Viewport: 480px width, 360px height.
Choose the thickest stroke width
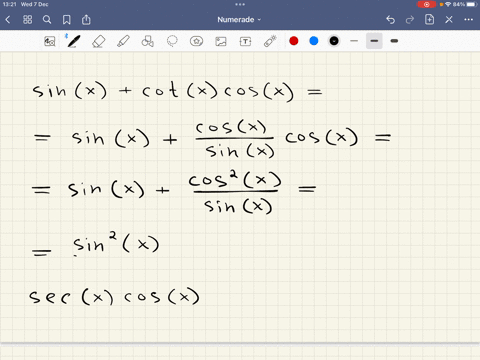[x=394, y=41]
